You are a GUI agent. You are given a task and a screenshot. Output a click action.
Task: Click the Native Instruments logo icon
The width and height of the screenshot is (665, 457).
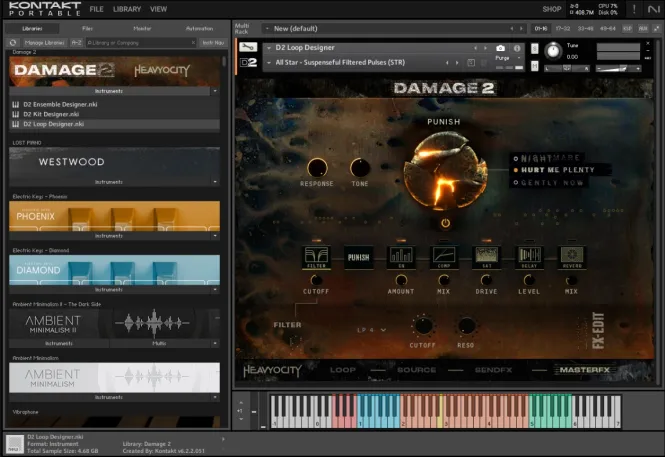coord(654,9)
